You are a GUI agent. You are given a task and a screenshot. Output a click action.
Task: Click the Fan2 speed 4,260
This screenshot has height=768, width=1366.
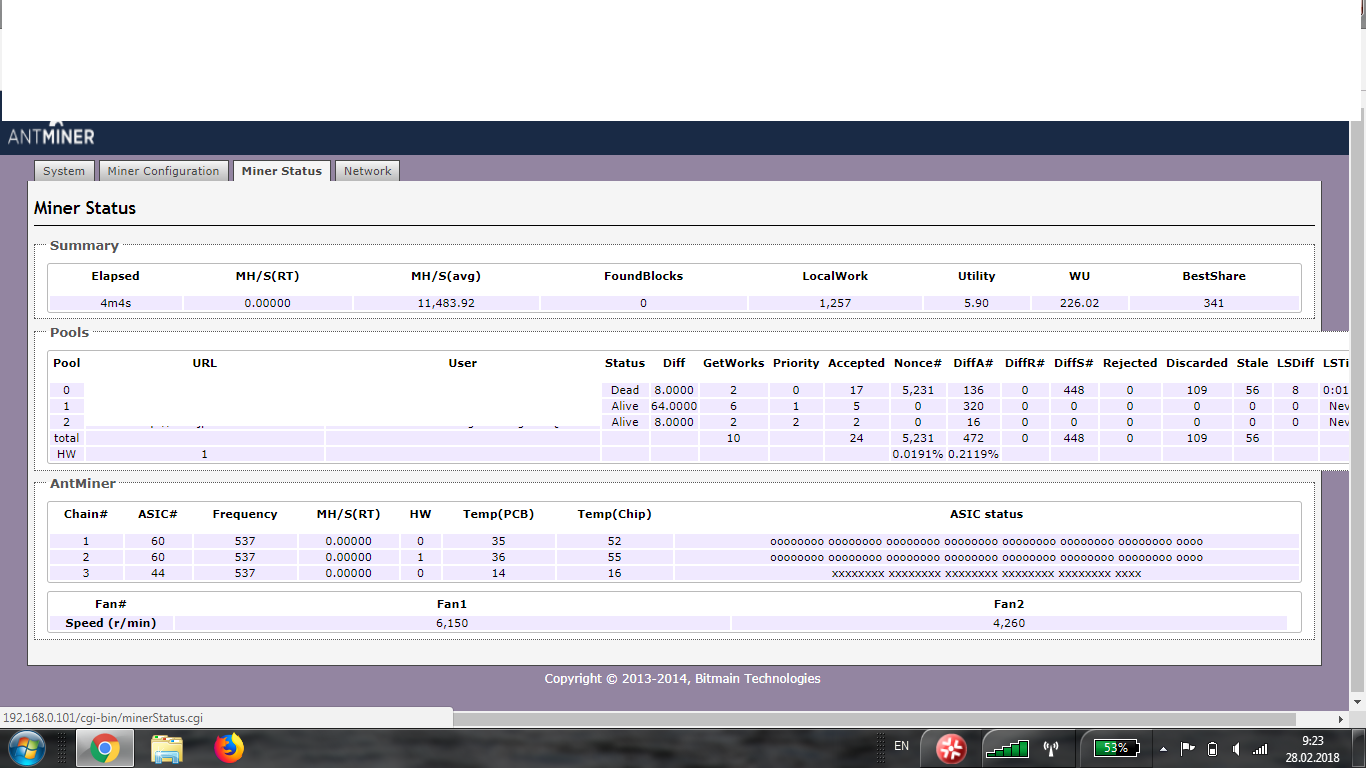(x=1009, y=623)
